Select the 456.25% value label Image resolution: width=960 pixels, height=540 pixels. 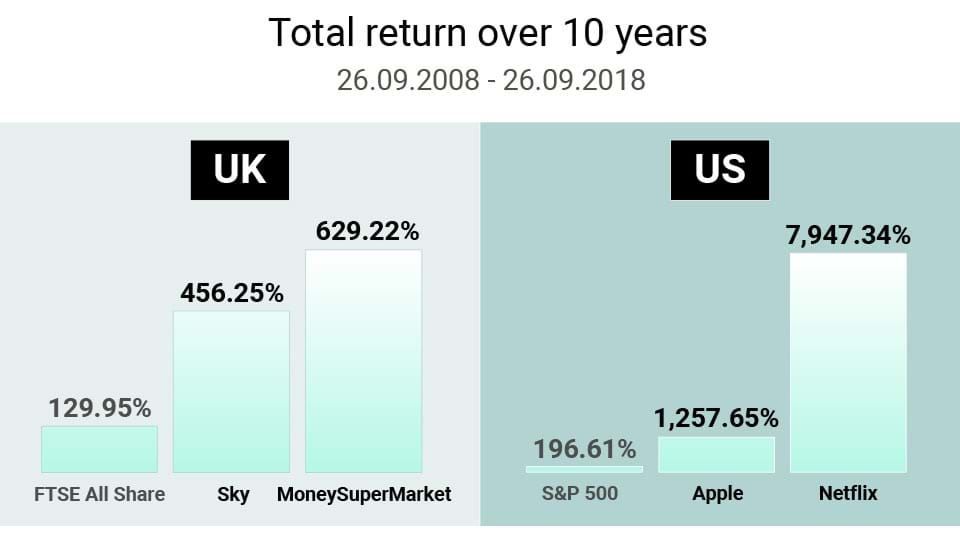coord(232,293)
